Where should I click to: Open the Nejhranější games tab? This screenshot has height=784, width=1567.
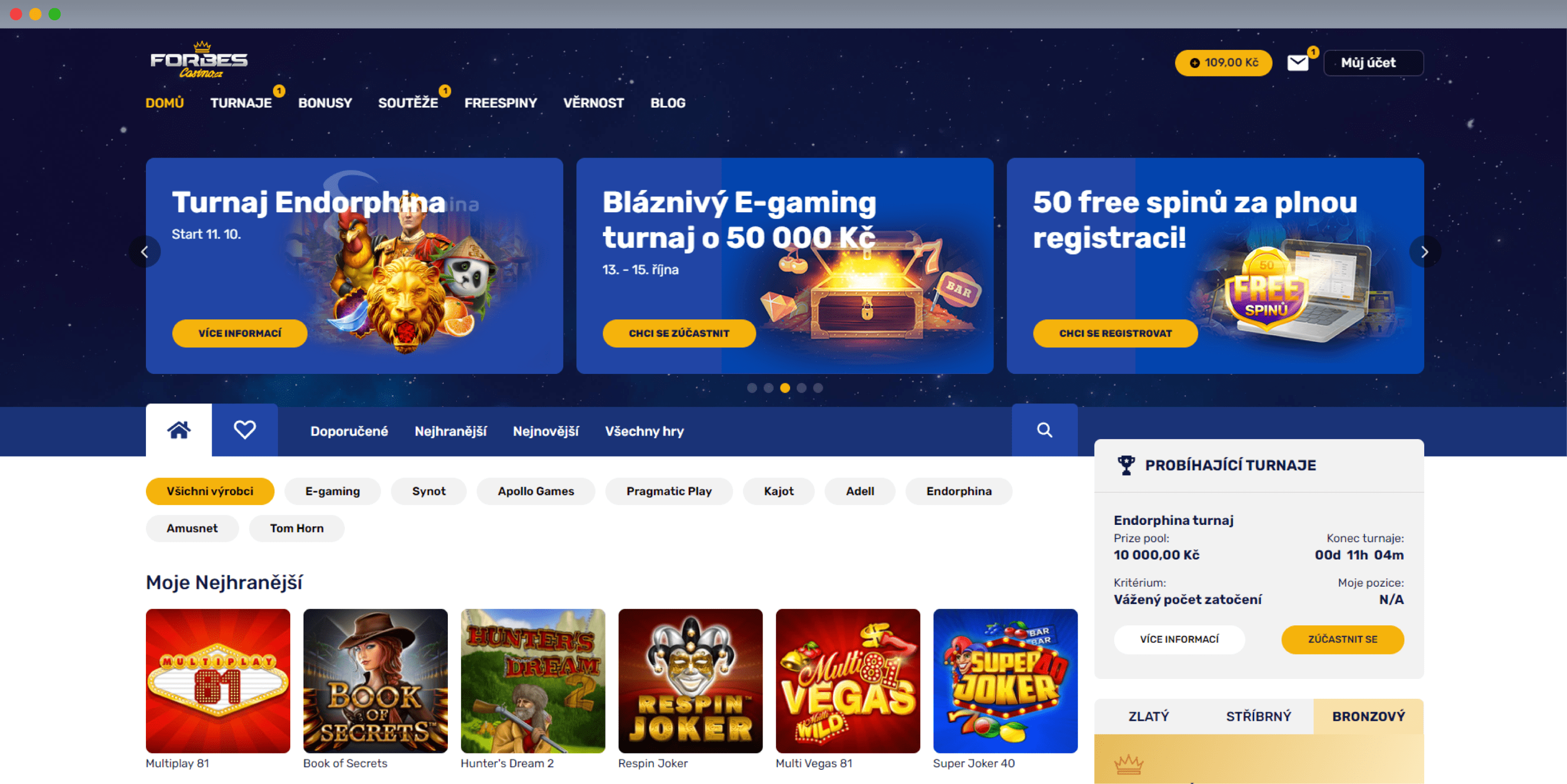click(x=450, y=431)
